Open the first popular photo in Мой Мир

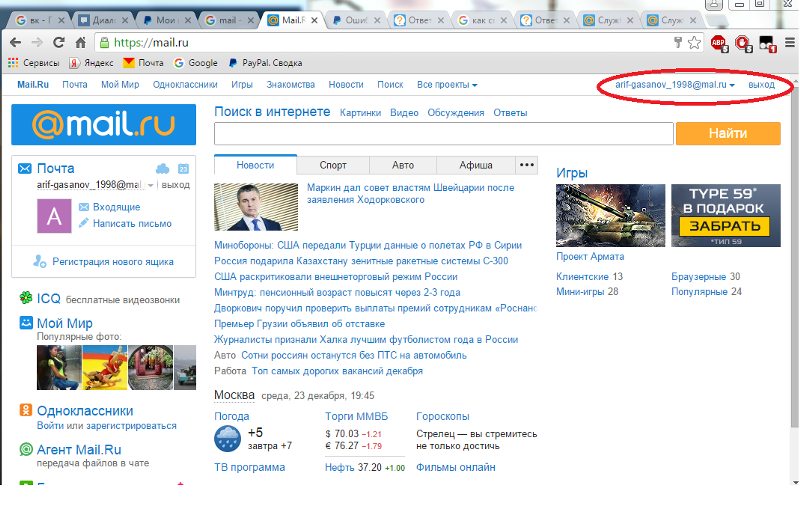pos(59,367)
